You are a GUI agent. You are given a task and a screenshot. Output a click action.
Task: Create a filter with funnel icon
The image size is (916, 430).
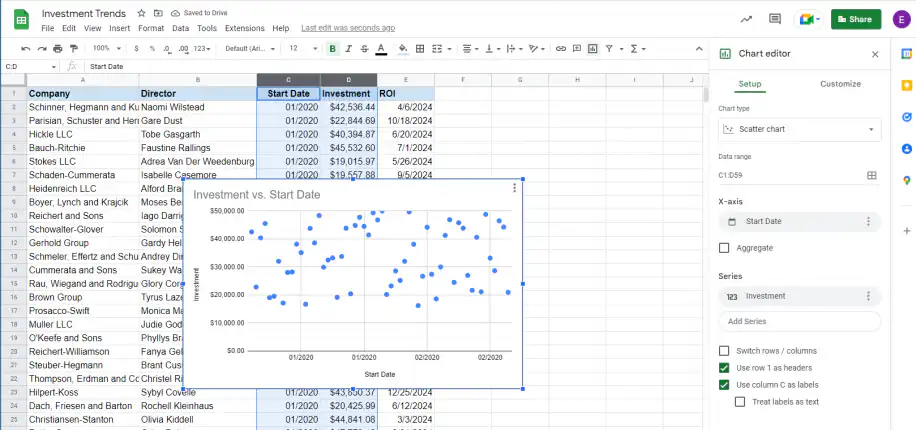[x=609, y=48]
